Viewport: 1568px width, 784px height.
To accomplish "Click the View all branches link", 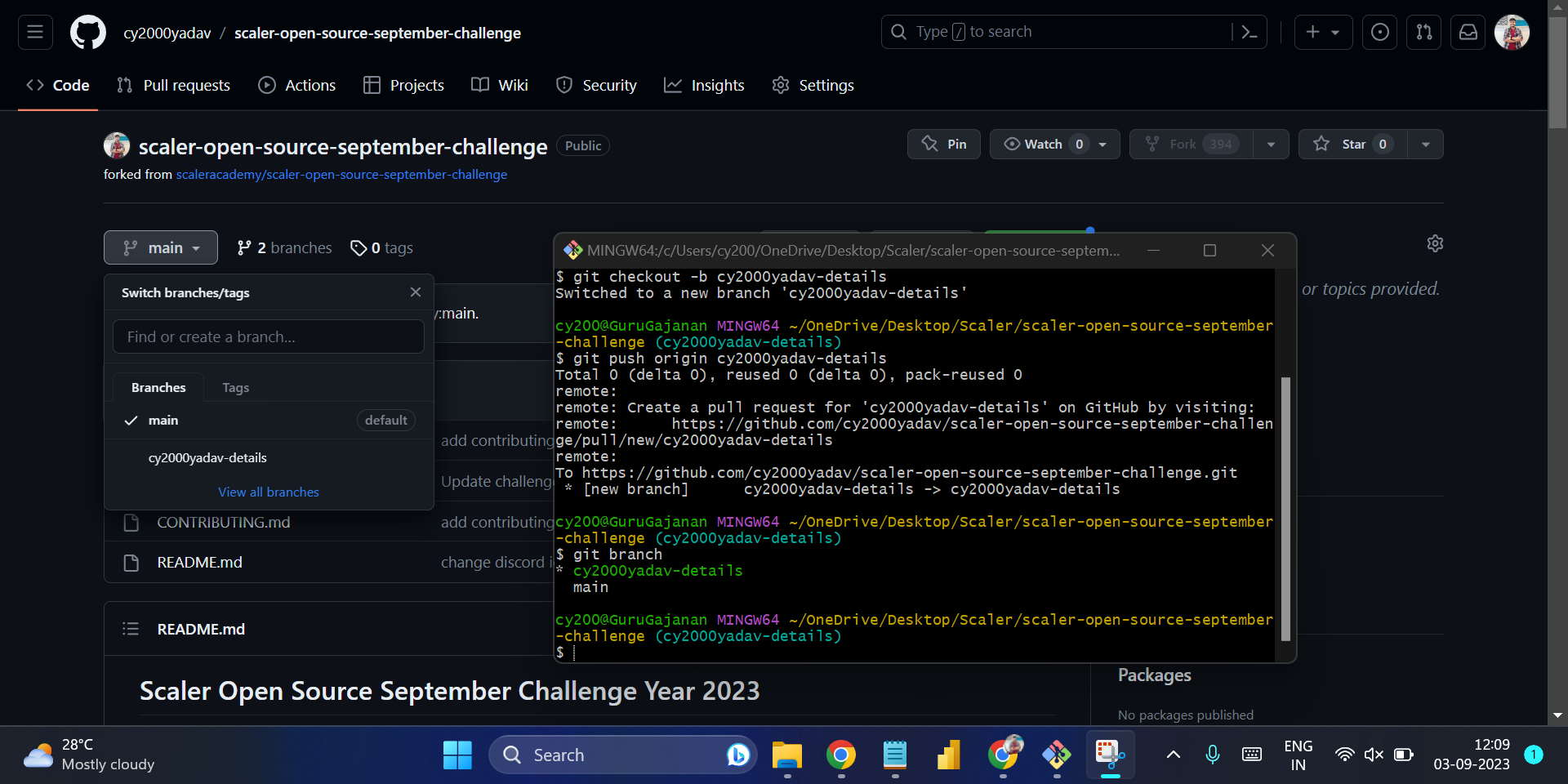I will pos(268,492).
